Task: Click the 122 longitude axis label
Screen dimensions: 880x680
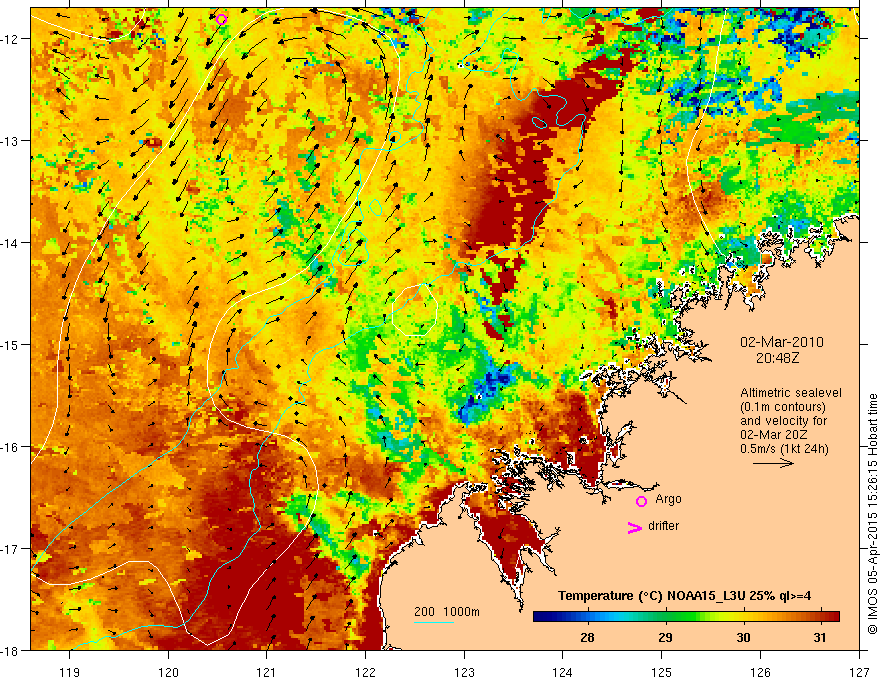Action: click(365, 672)
